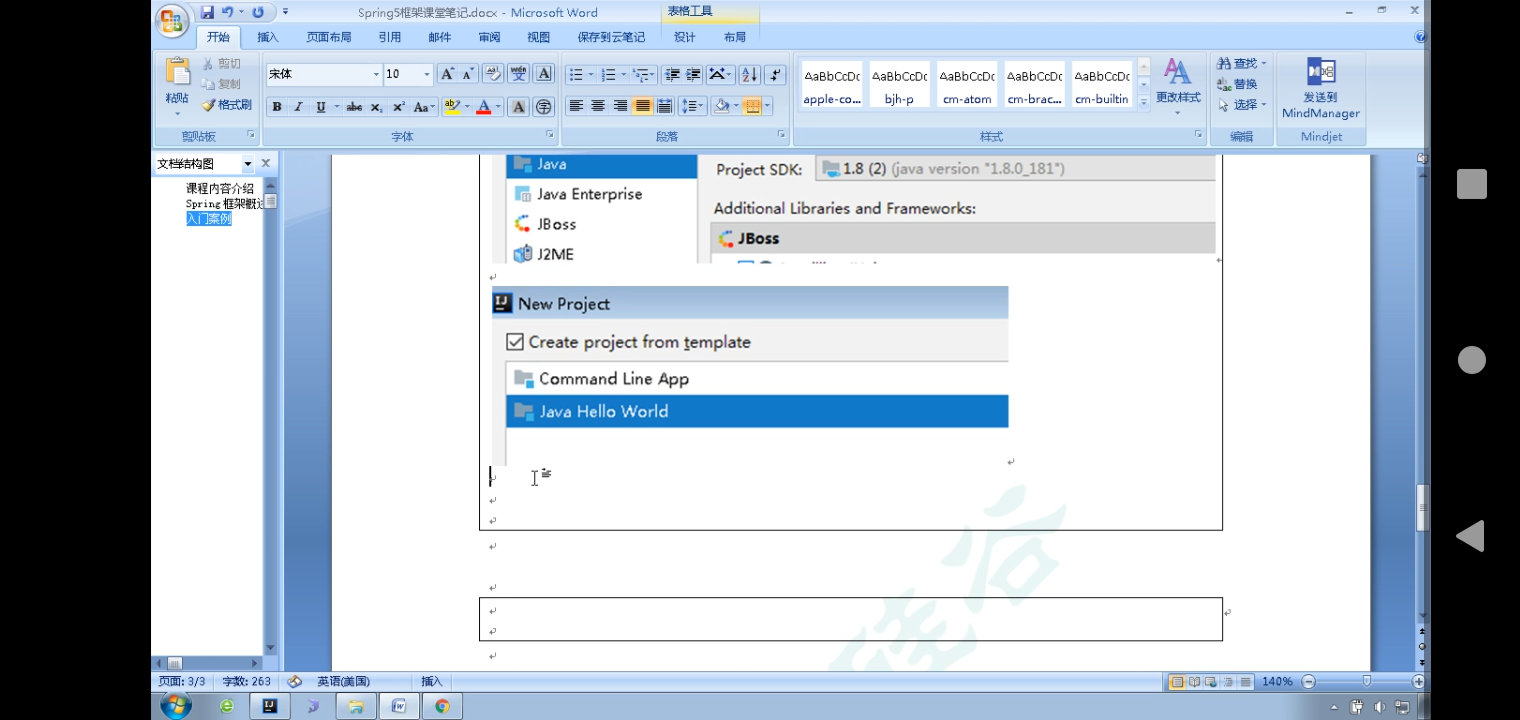This screenshot has width=1520, height=720.
Task: Align text to the right
Action: 620,106
